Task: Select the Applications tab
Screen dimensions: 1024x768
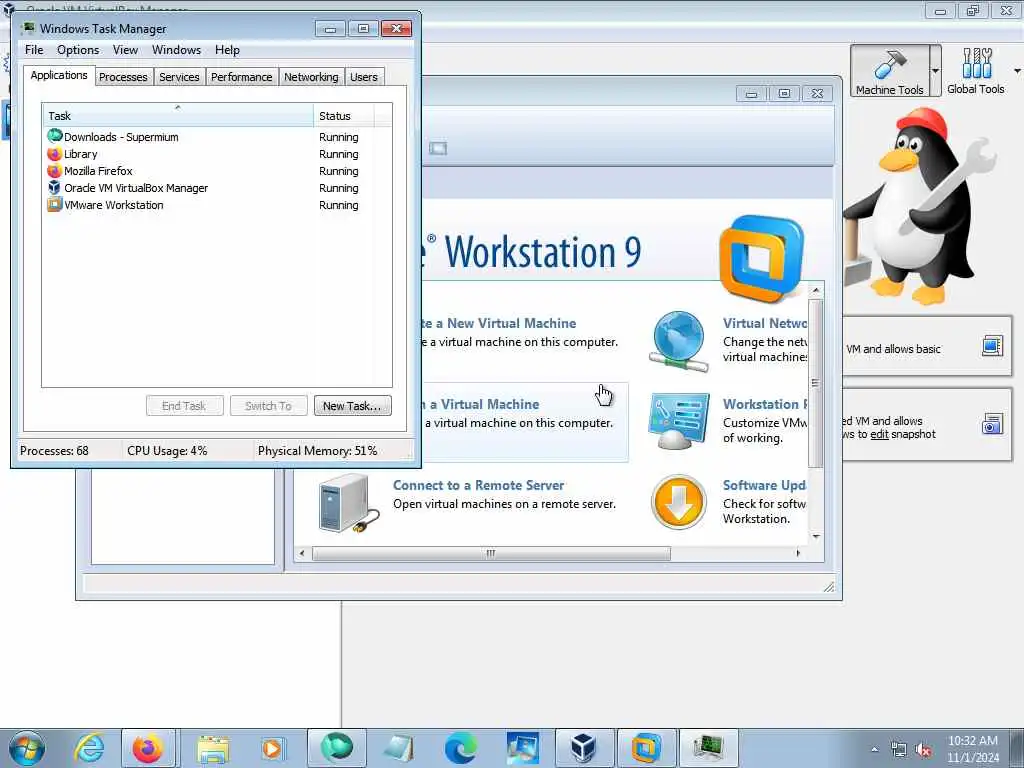Action: 59,75
